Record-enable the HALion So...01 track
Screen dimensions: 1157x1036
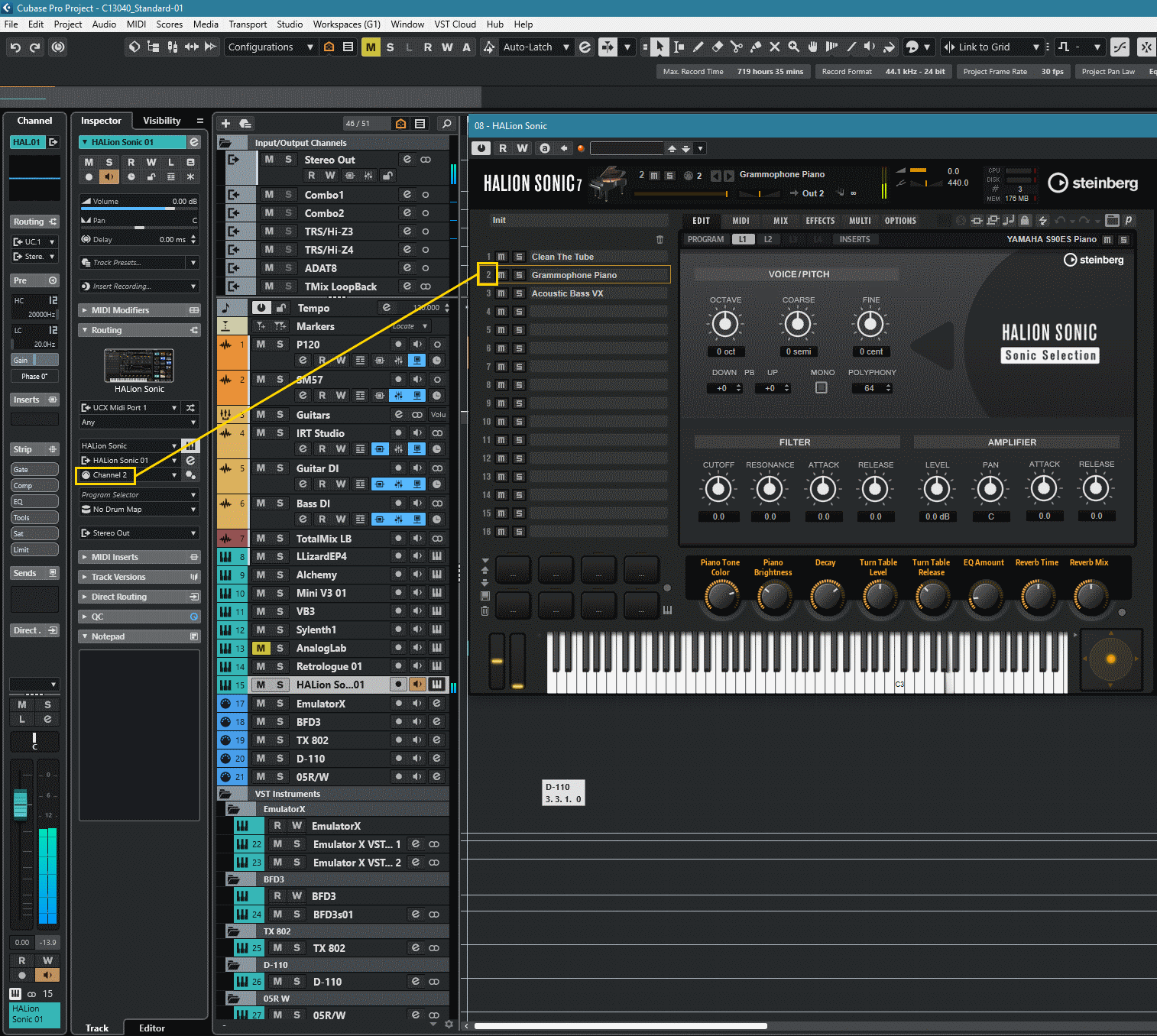(x=398, y=685)
